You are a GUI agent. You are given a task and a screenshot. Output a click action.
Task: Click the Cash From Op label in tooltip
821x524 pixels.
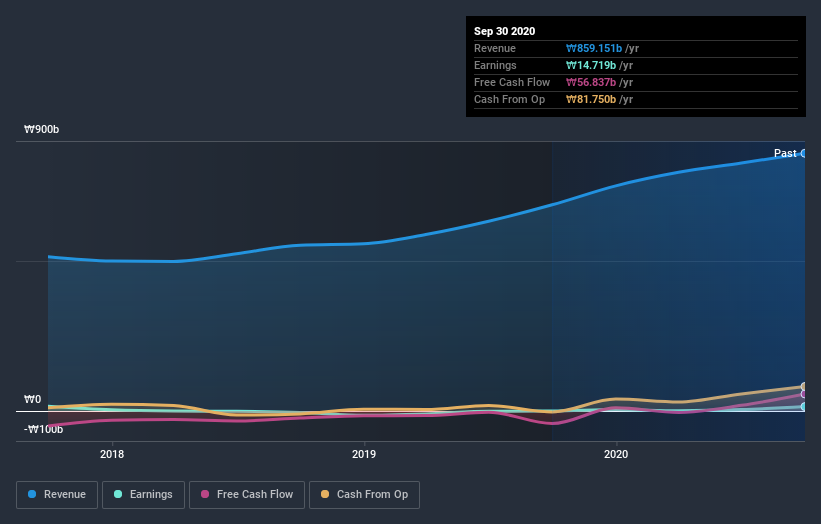pyautogui.click(x=509, y=99)
